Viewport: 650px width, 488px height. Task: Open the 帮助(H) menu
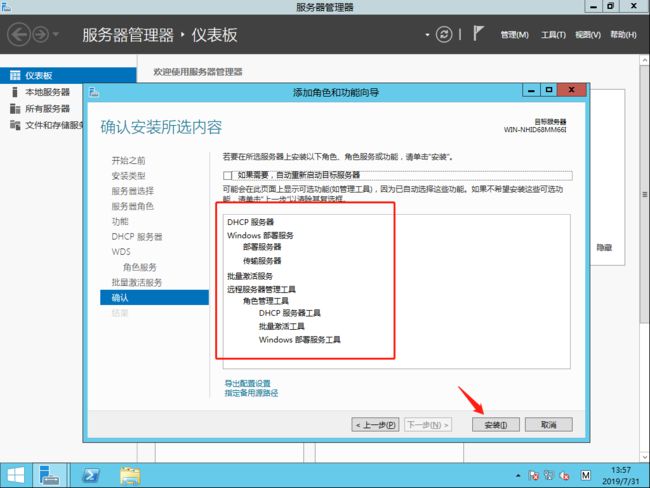623,35
